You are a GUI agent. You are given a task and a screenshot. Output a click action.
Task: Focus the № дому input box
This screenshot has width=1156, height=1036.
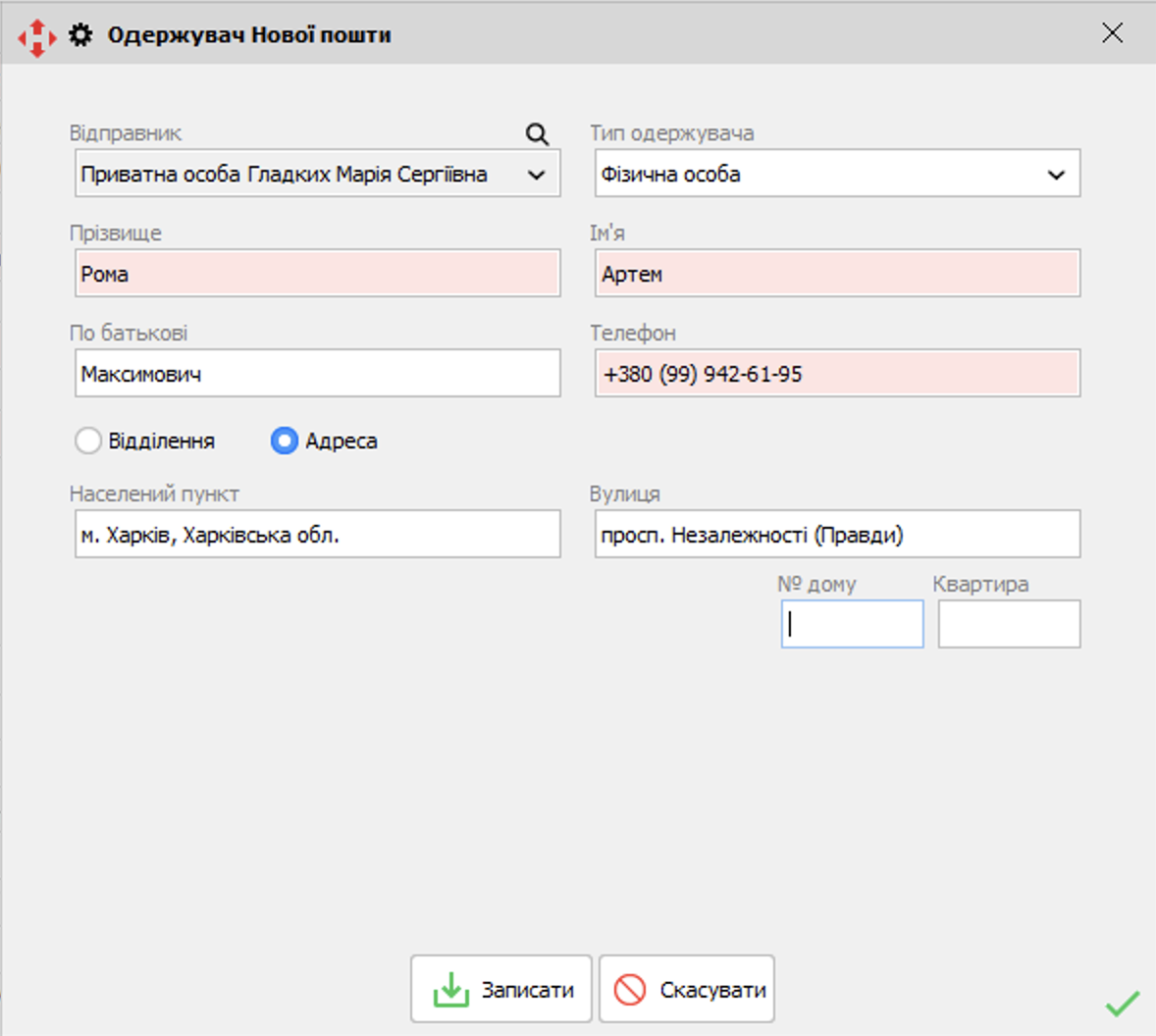click(x=852, y=625)
